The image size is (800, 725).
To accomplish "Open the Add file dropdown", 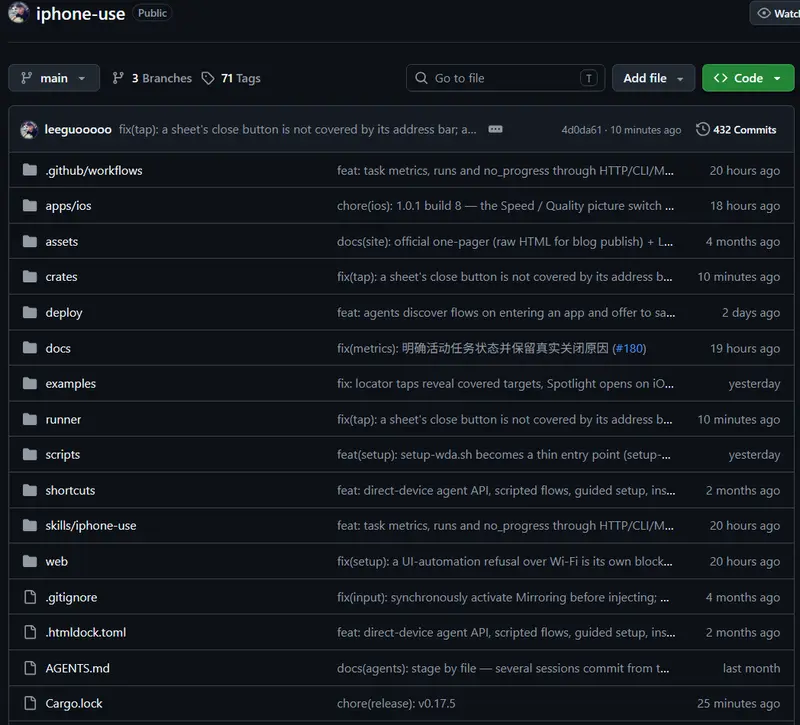I will (x=653, y=78).
